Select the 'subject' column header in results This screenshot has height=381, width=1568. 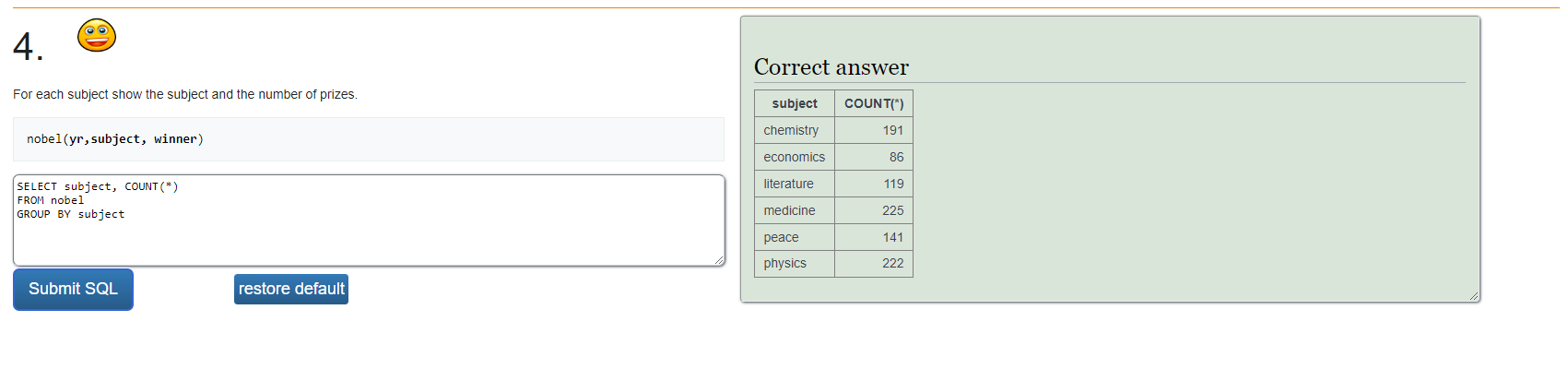[795, 103]
